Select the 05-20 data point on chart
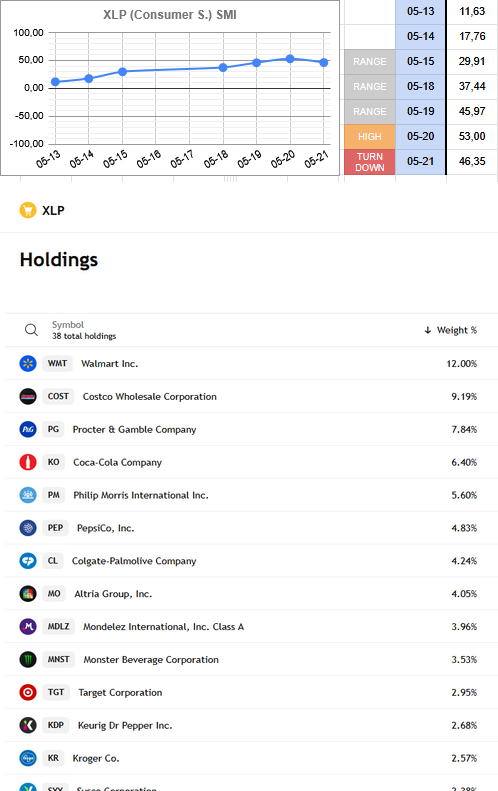This screenshot has width=498, height=791. (290, 59)
